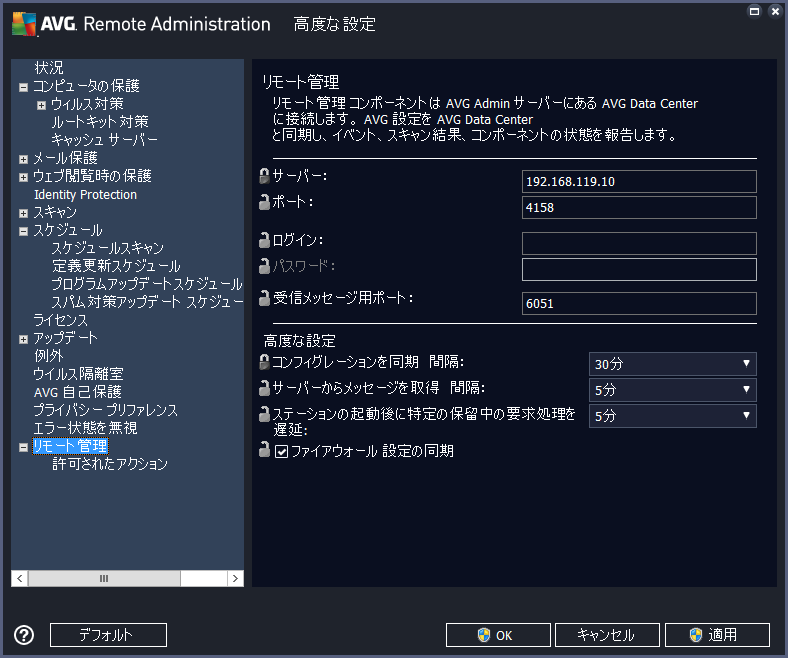Select ライセンス in the tree

pos(60,320)
